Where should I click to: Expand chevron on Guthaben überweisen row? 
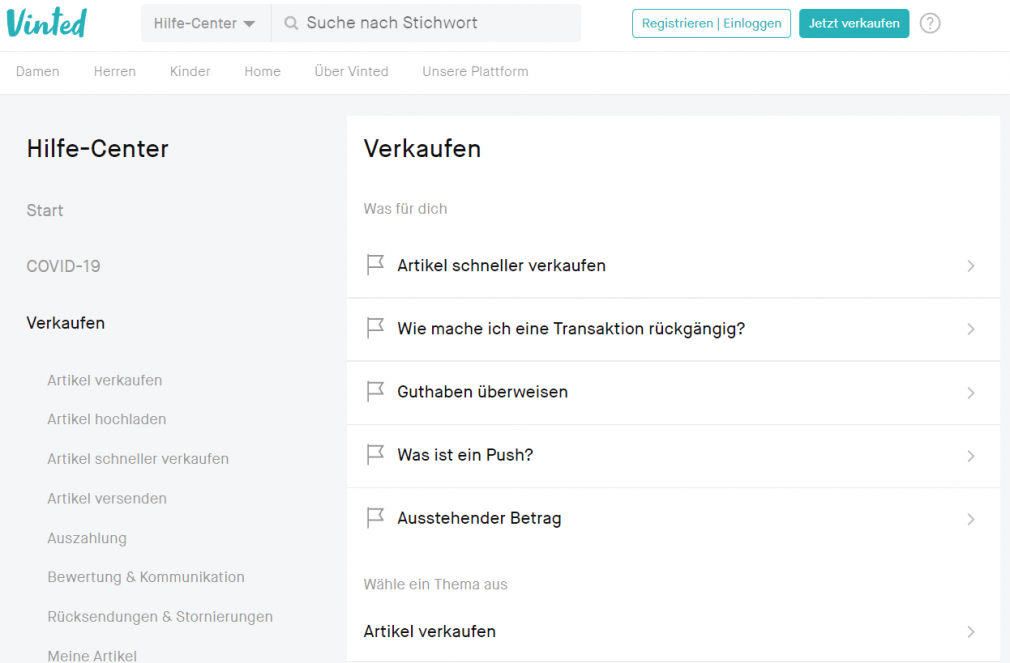pos(971,393)
